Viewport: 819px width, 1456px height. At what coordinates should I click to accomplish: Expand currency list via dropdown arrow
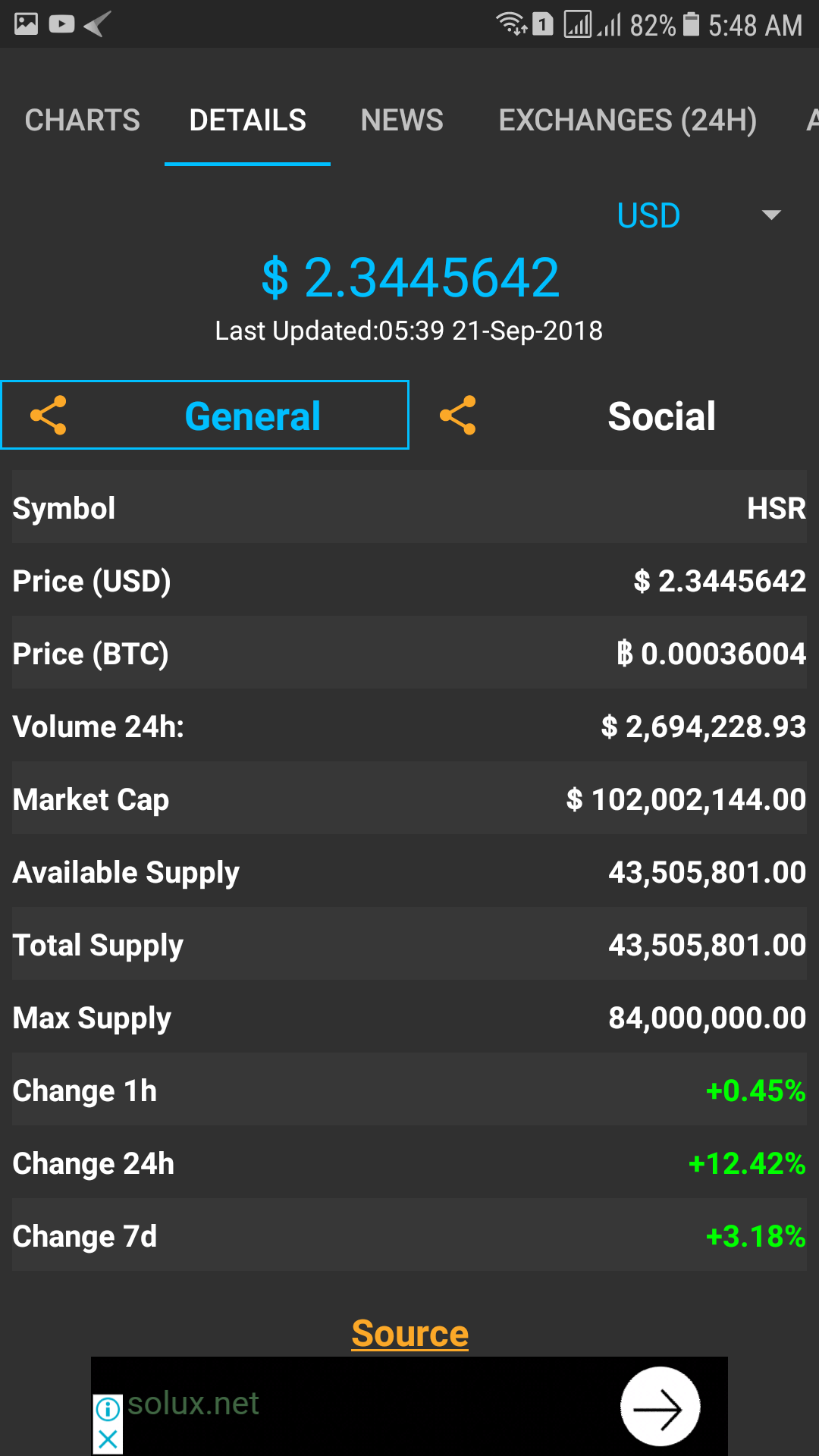pos(771,215)
